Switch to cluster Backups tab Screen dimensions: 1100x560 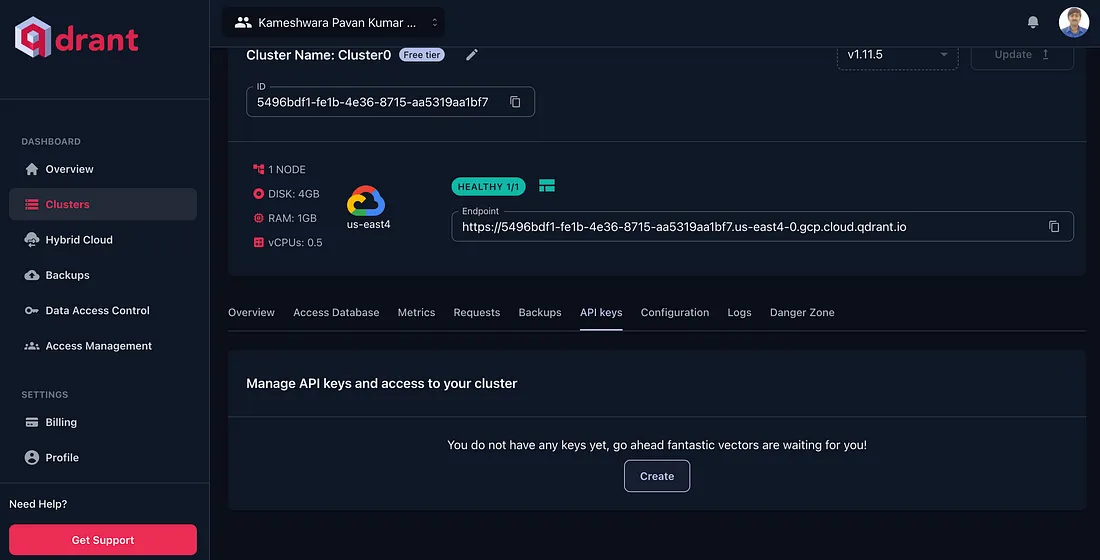click(539, 312)
